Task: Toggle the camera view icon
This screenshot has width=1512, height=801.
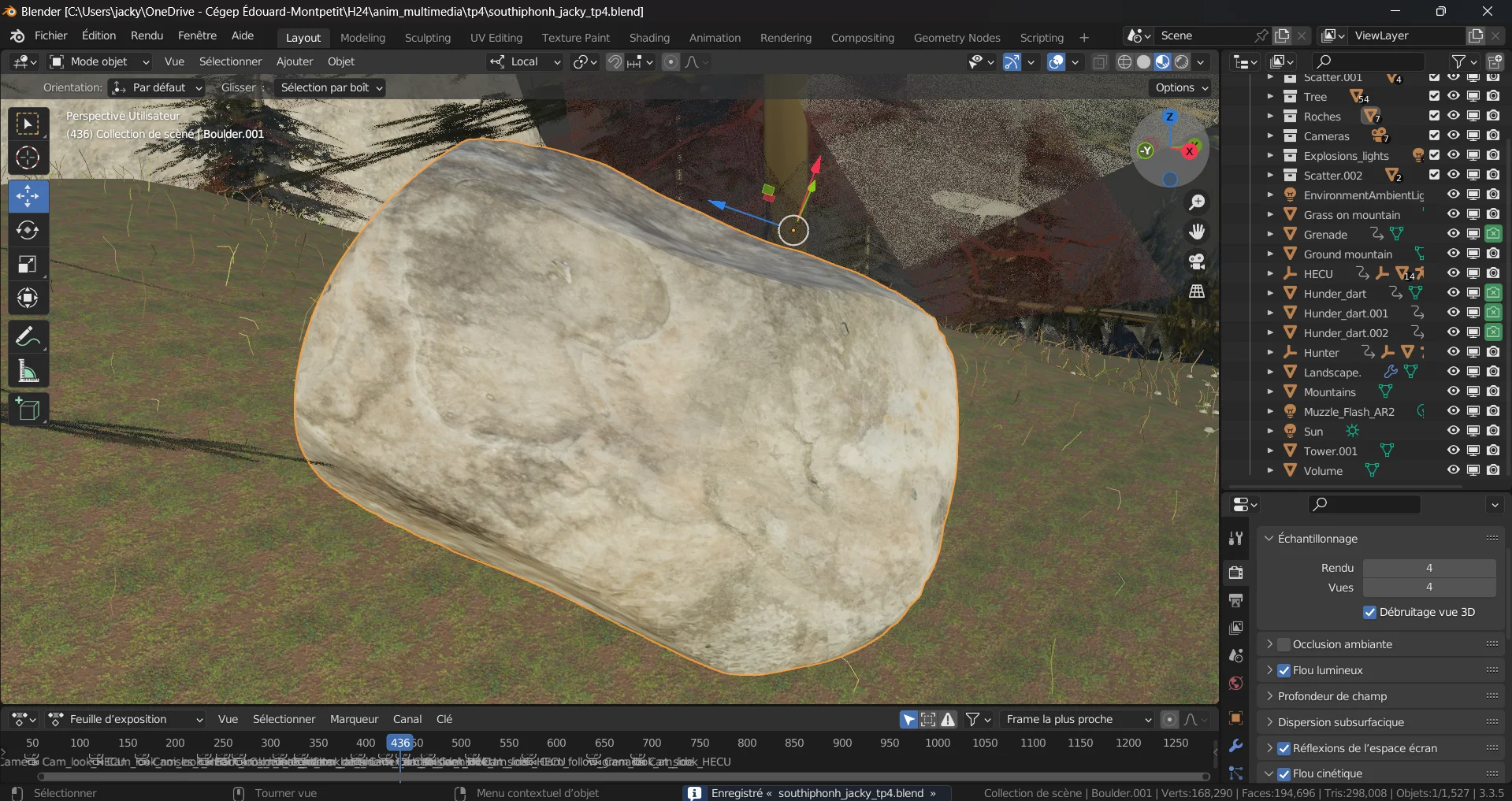Action: pos(1197,261)
